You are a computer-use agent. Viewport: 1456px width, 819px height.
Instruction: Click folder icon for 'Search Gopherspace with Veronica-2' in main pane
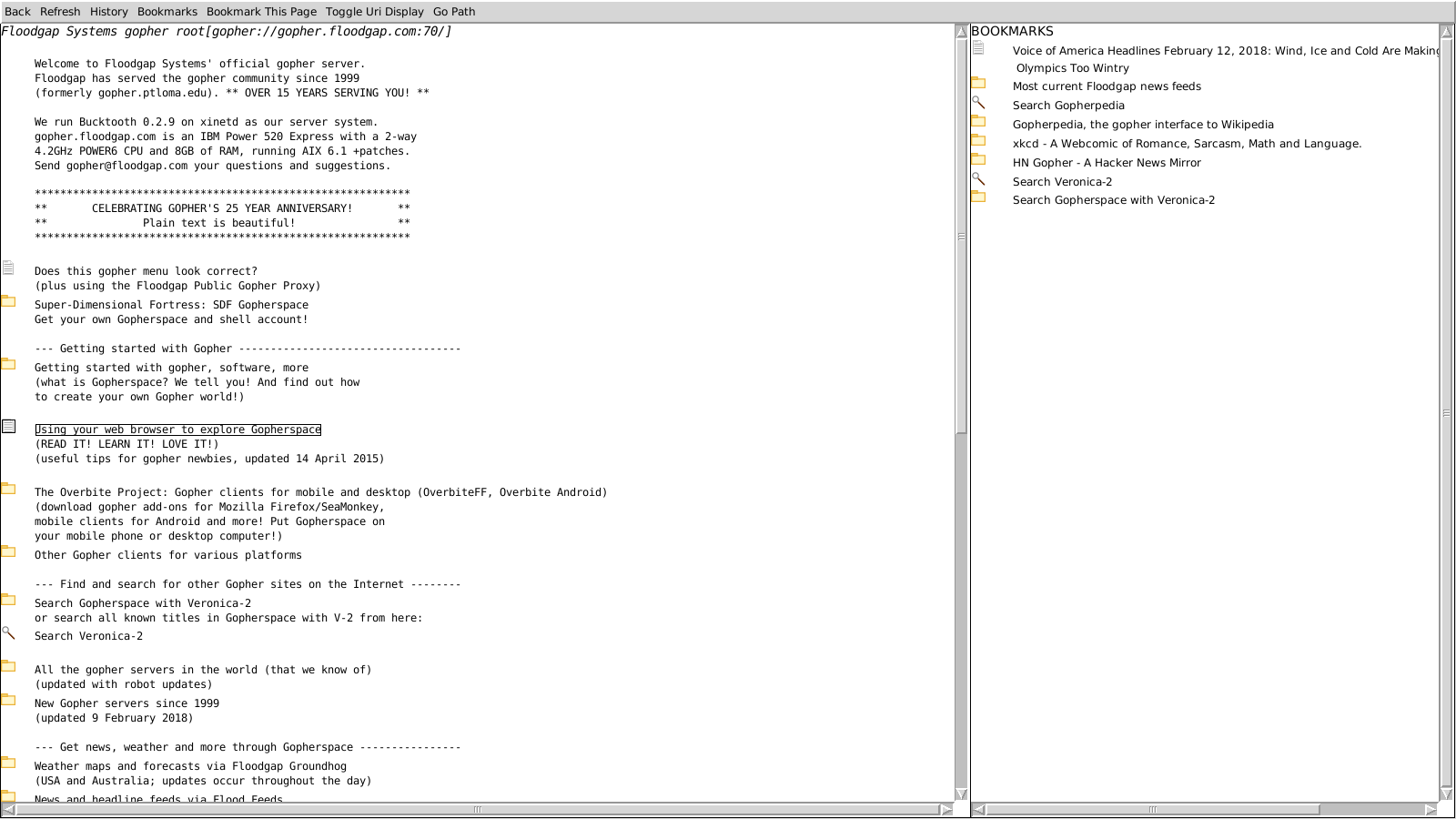tap(8, 600)
